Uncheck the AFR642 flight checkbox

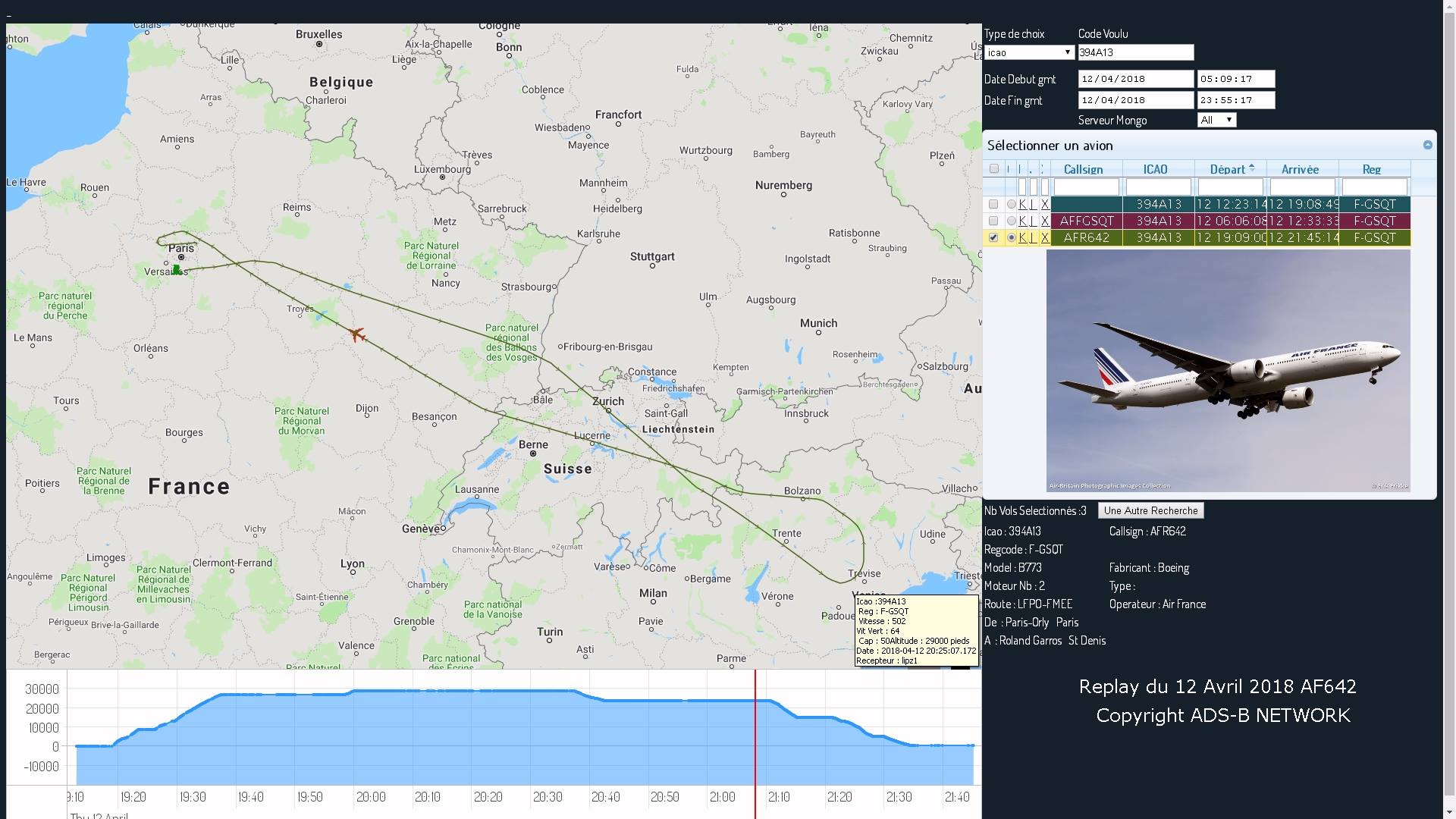pyautogui.click(x=993, y=237)
